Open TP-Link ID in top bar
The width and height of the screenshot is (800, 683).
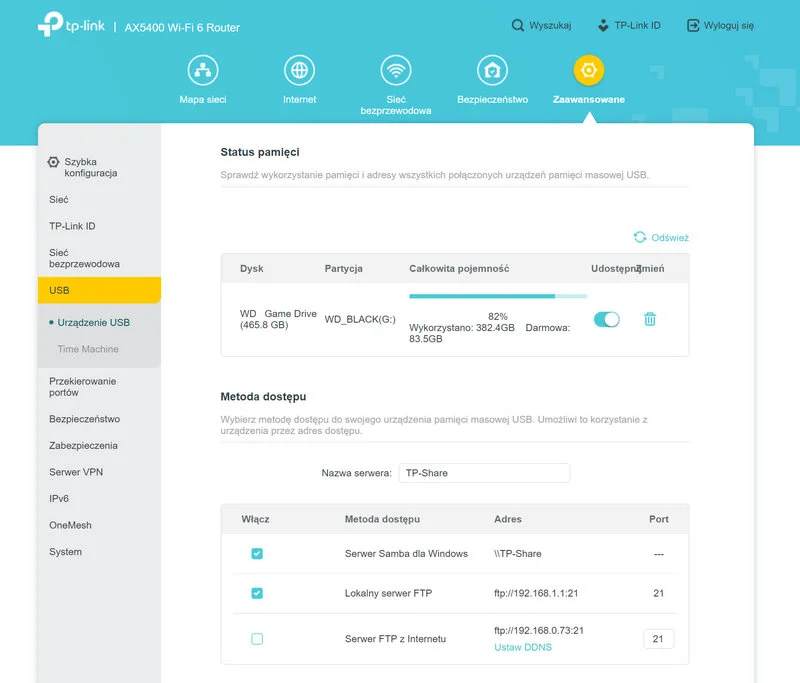point(628,26)
